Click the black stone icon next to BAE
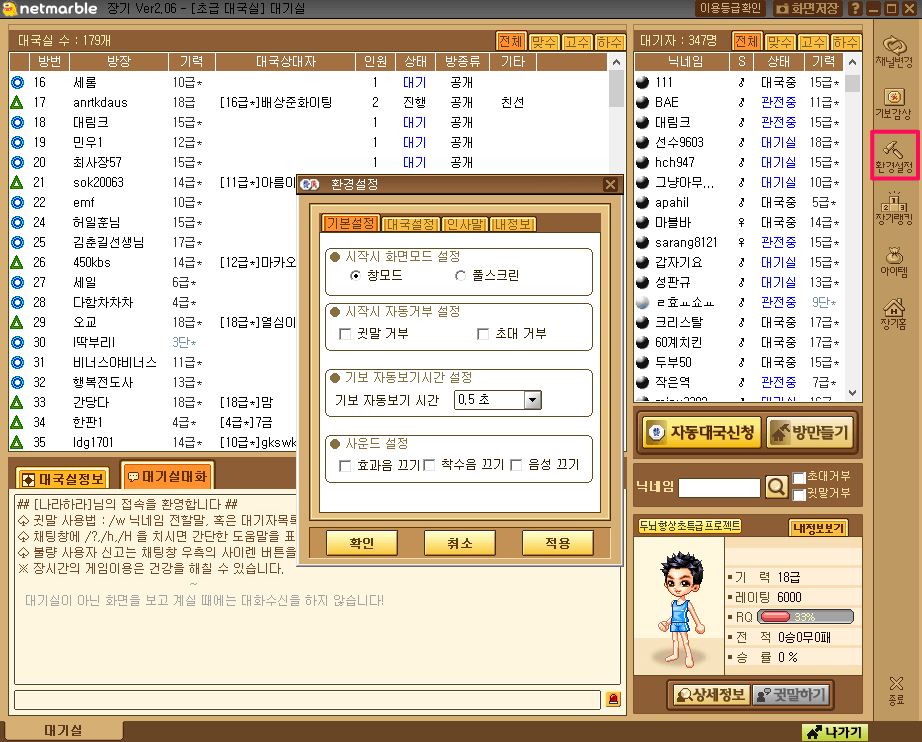Screen dimensions: 922x742 643,102
